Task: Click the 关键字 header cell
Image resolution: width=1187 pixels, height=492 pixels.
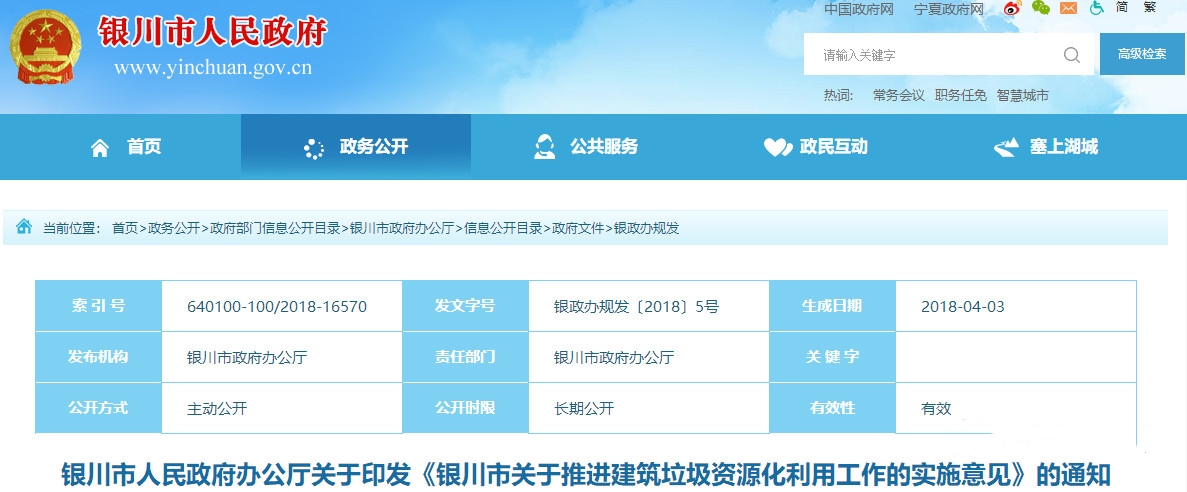Action: coord(832,357)
